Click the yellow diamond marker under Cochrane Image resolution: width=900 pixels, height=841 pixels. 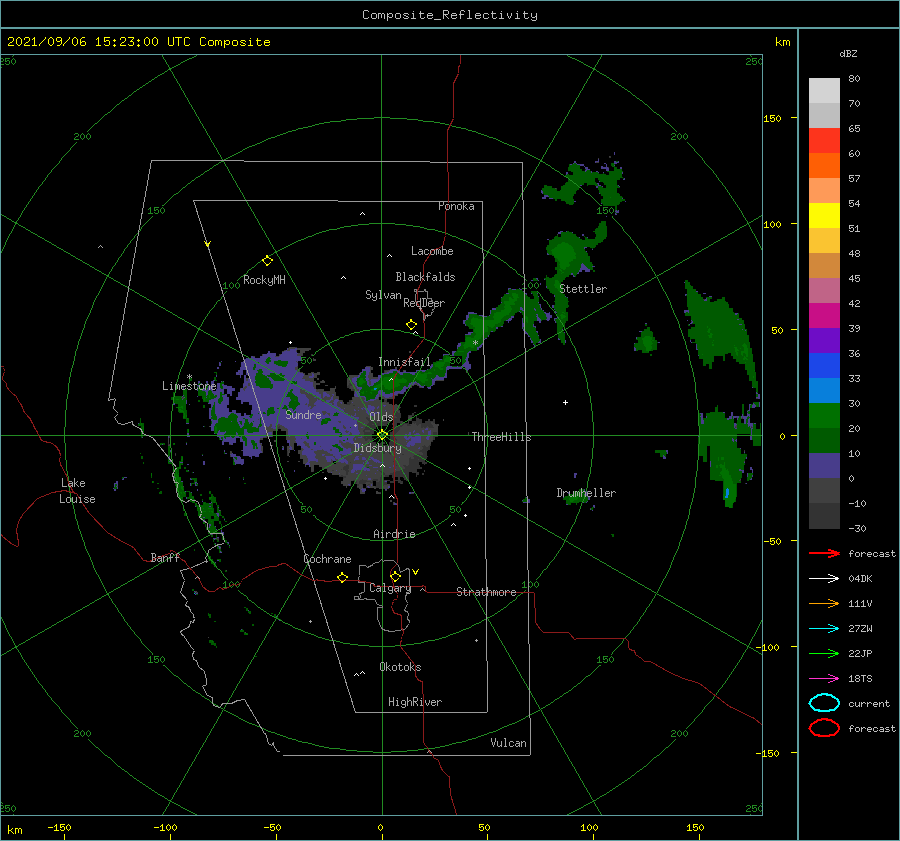tap(343, 577)
